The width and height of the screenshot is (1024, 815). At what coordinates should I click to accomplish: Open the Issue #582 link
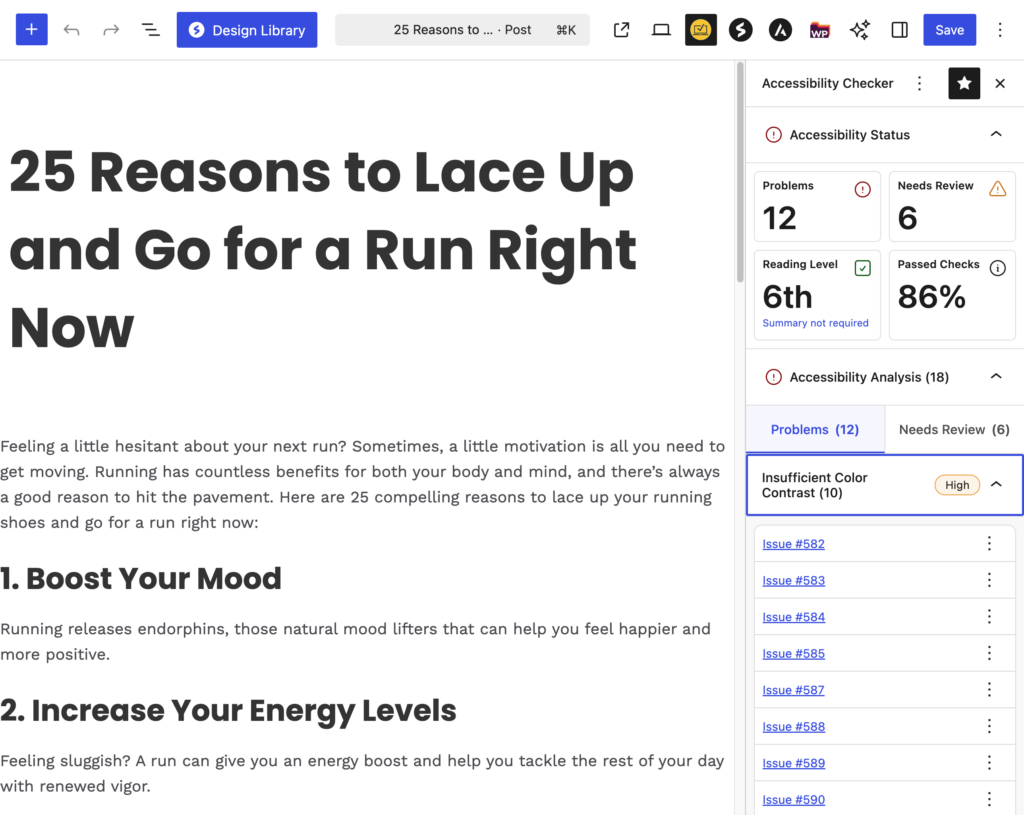coord(793,544)
